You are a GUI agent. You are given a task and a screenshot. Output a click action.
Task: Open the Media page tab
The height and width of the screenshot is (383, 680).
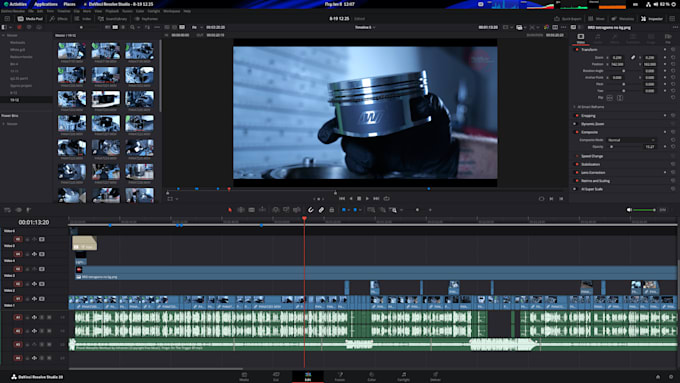[244, 376]
